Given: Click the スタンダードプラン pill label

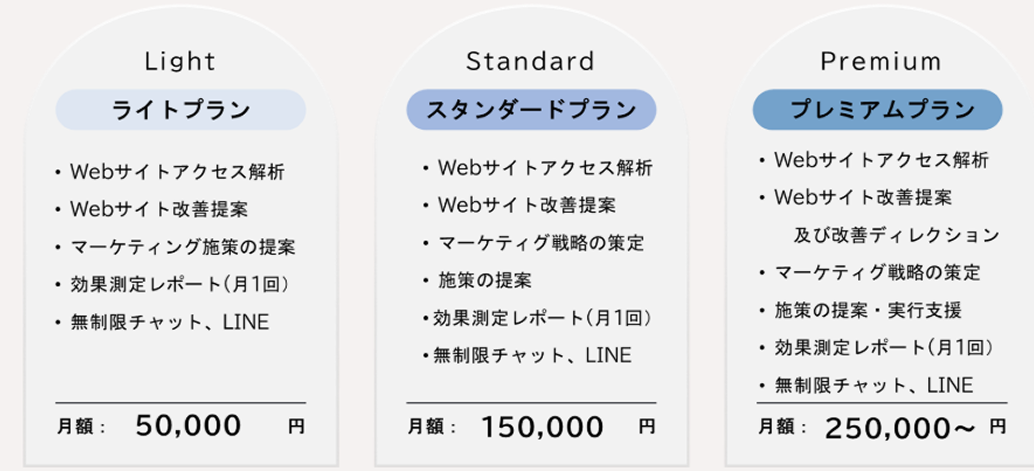Looking at the screenshot, I should pos(531,110).
